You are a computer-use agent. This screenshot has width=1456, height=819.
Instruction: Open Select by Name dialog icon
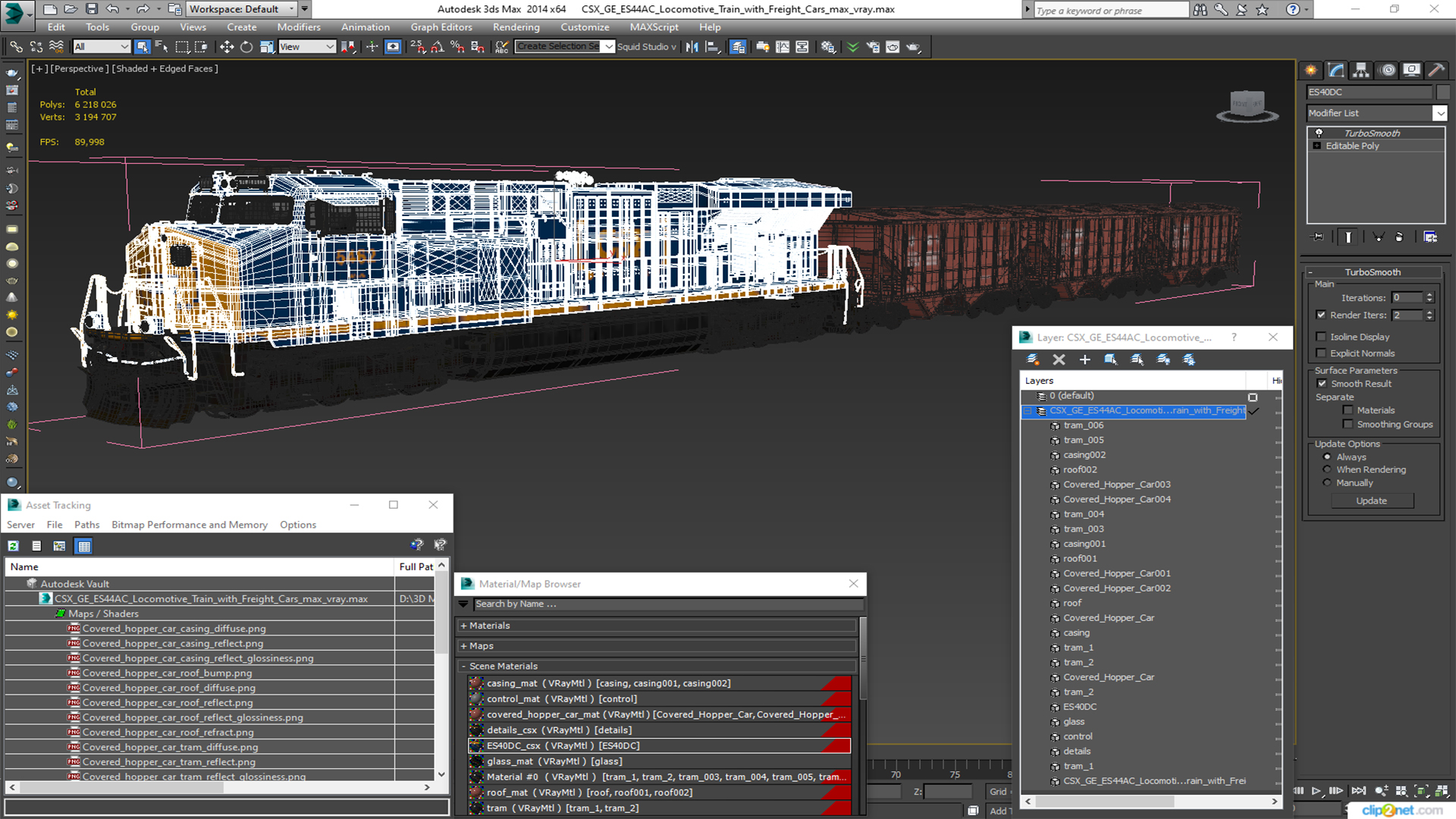coord(162,47)
